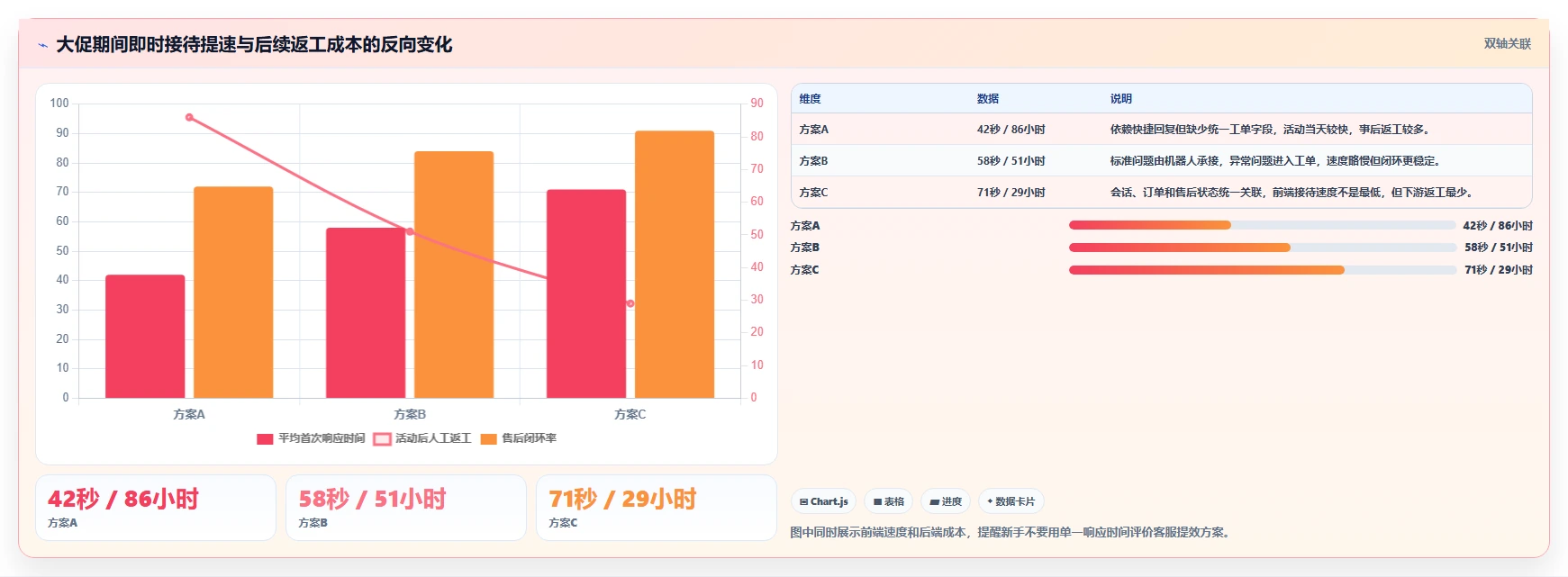Click the red response-time bar for 方案C
1568x577 pixels.
click(x=586, y=293)
